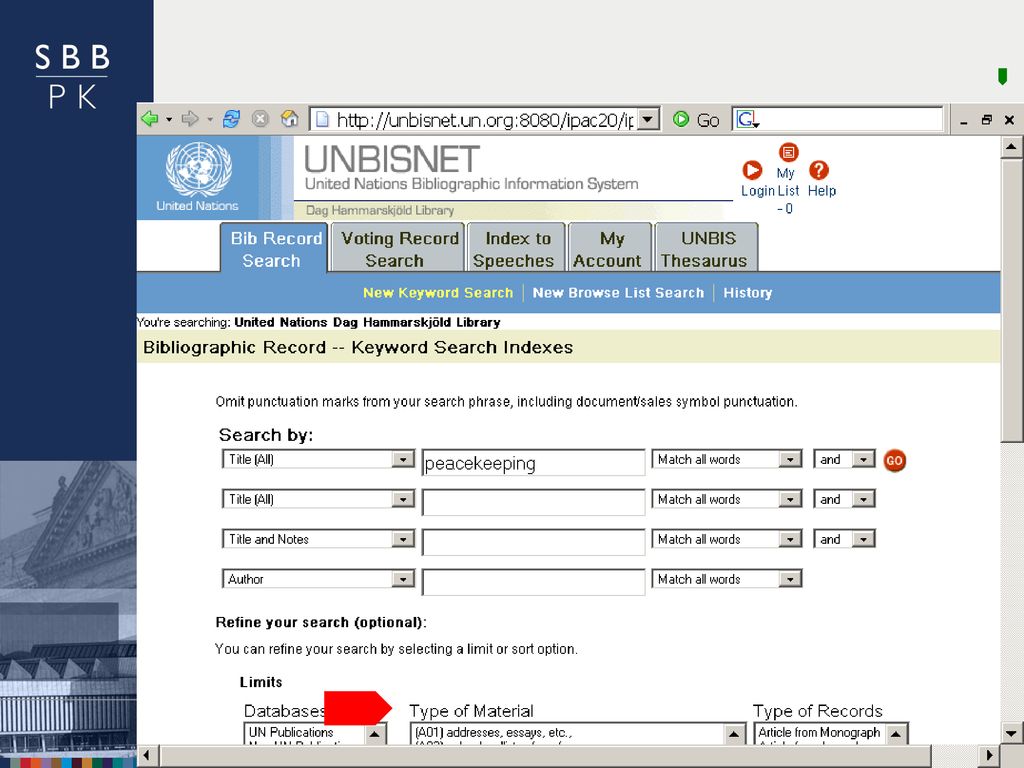Open the Author row Match all words dropdown
1024x768 pixels.
pos(790,579)
